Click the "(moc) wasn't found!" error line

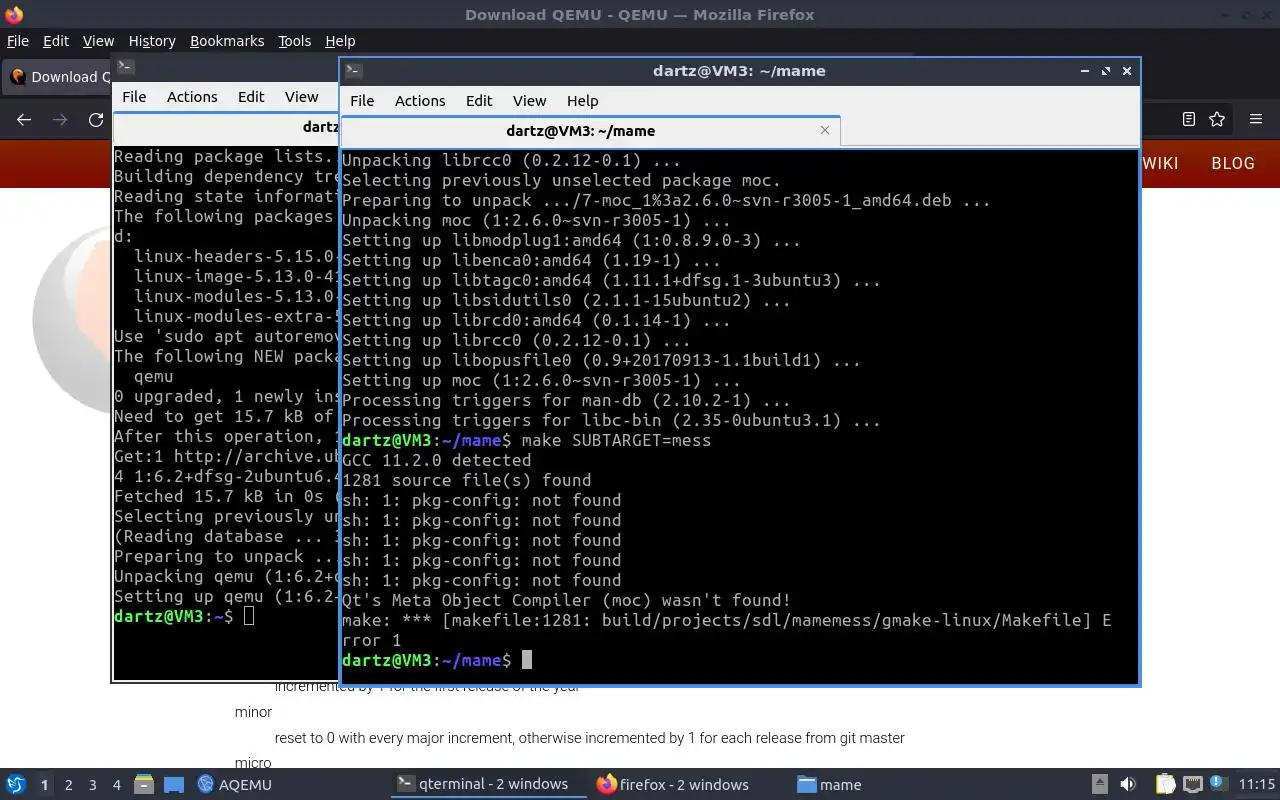click(566, 600)
